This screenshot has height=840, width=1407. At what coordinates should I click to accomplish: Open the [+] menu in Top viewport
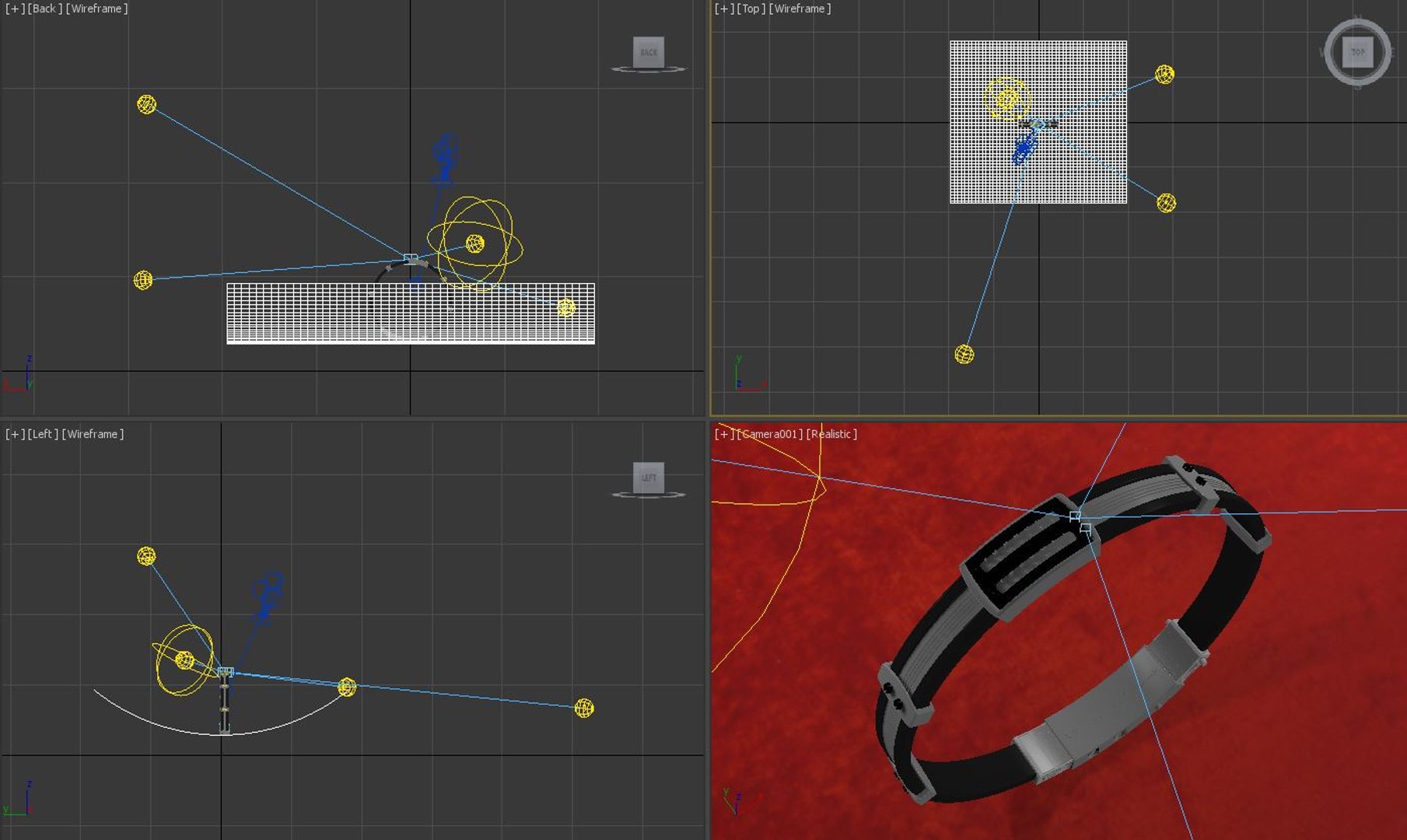pos(724,9)
